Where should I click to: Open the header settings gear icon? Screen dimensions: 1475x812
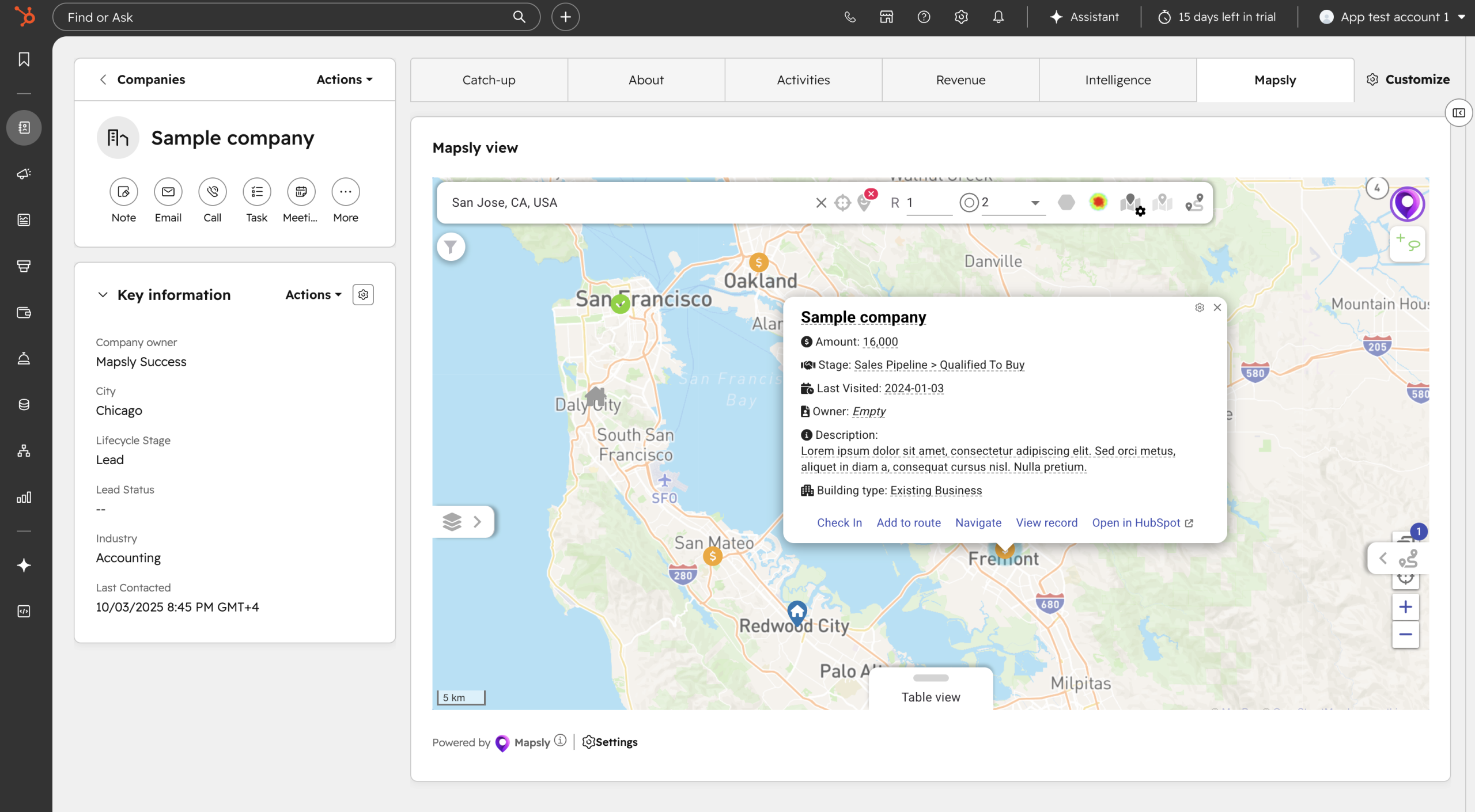pos(961,17)
